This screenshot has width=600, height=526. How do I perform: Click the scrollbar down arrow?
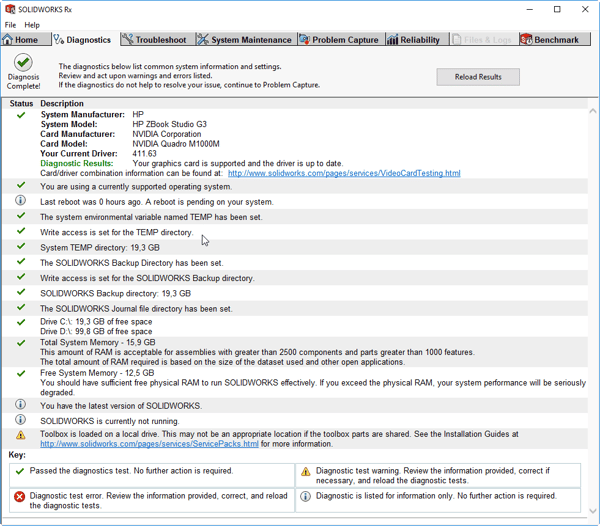click(x=593, y=511)
